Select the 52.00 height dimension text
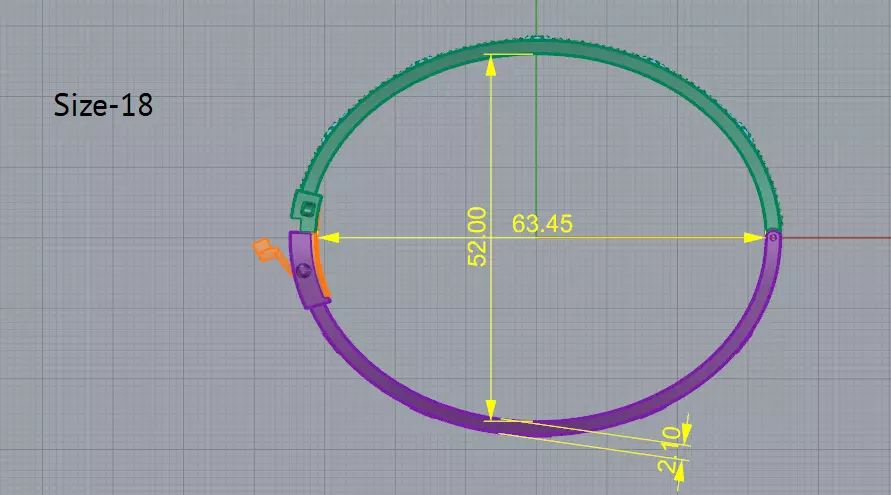This screenshot has width=891, height=495. (477, 236)
